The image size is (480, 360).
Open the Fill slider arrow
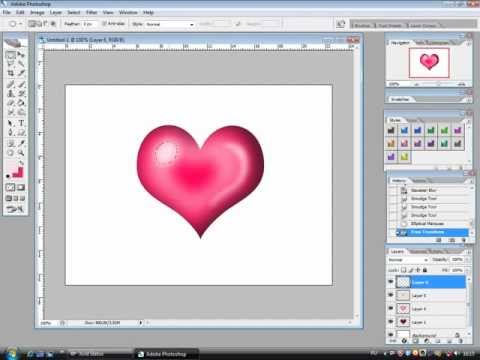466,270
